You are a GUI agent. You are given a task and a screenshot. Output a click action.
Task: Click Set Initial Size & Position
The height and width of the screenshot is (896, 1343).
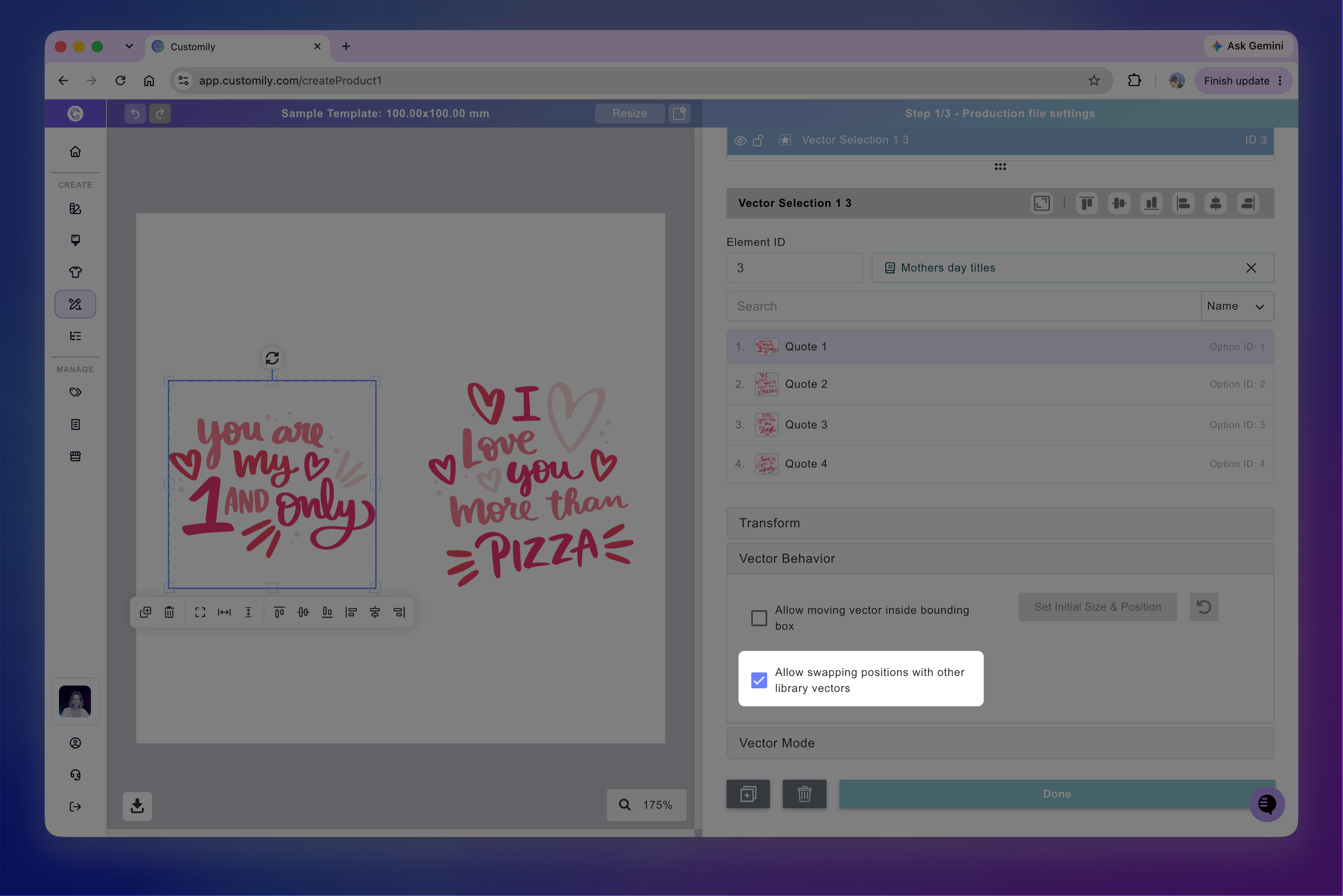1097,607
